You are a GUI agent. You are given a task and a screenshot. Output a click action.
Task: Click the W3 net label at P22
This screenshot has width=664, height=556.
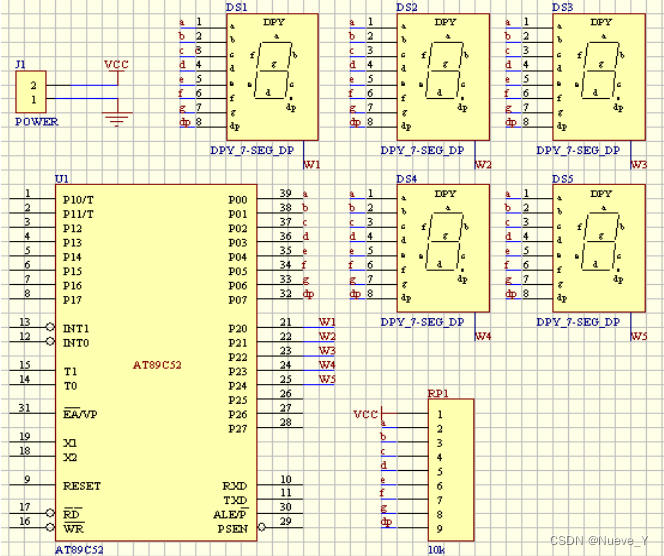coord(327,351)
